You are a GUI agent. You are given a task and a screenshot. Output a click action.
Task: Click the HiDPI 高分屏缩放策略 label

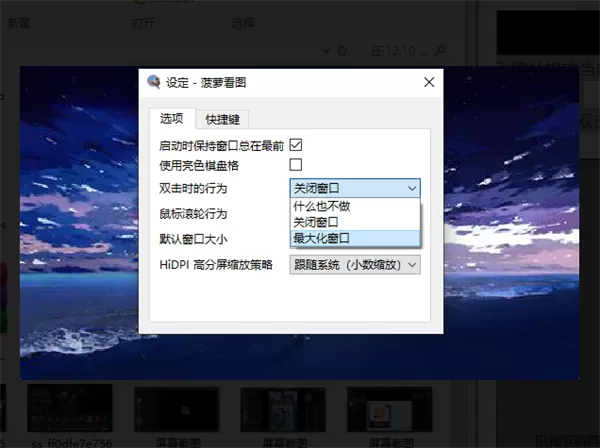(216, 265)
